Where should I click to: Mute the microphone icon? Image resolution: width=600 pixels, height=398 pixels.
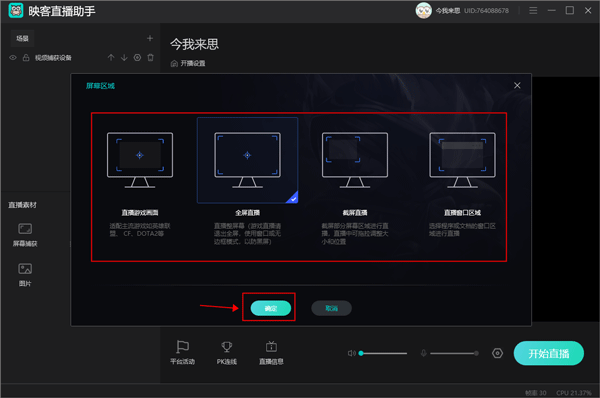click(424, 353)
